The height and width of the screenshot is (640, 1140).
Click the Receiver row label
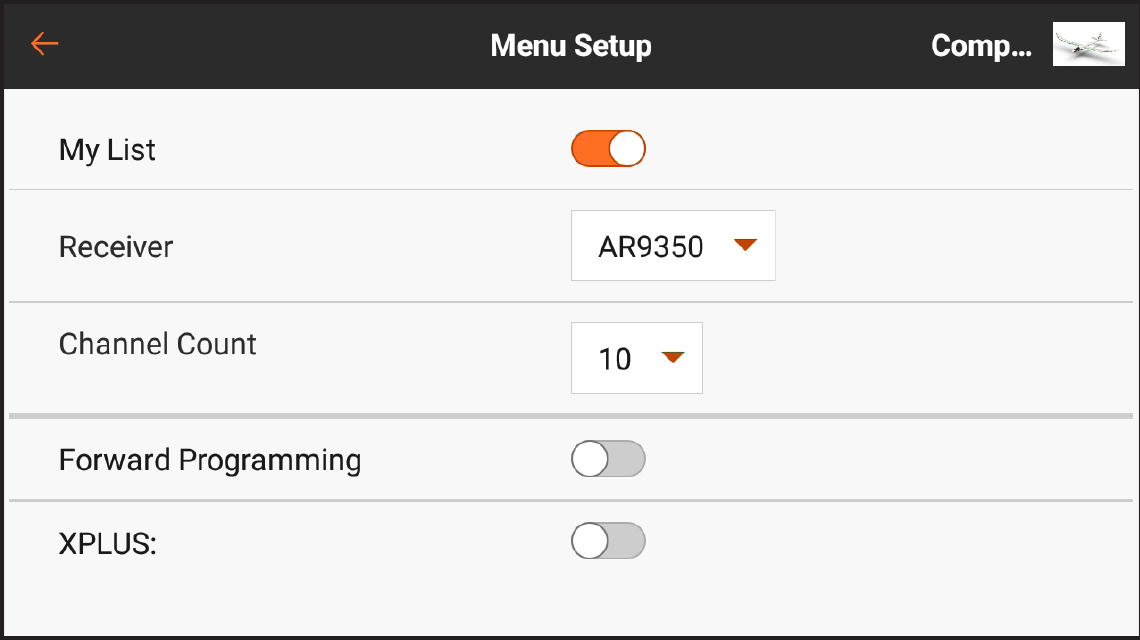[x=115, y=246]
